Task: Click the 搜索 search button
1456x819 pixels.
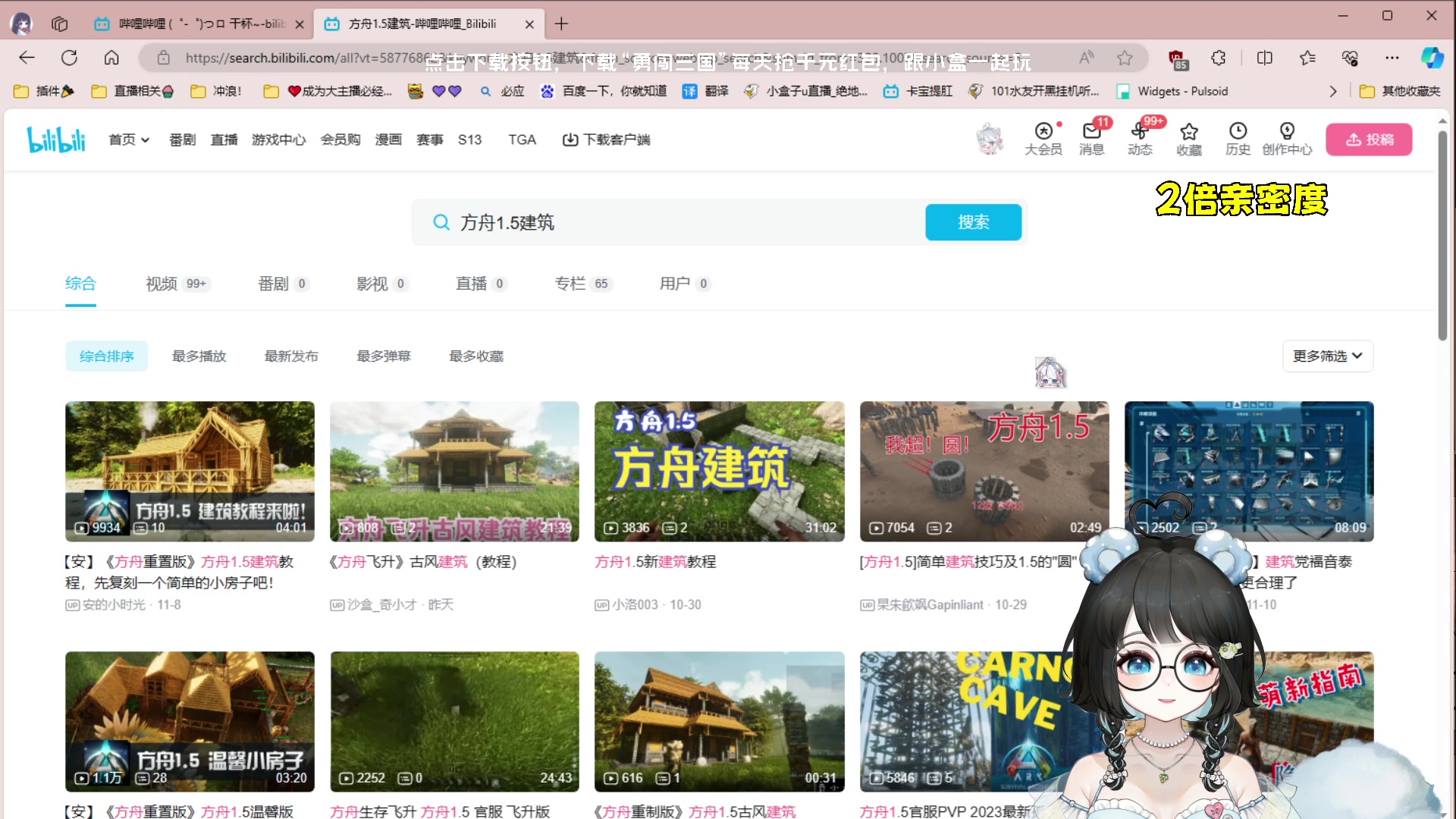Action: click(x=973, y=222)
